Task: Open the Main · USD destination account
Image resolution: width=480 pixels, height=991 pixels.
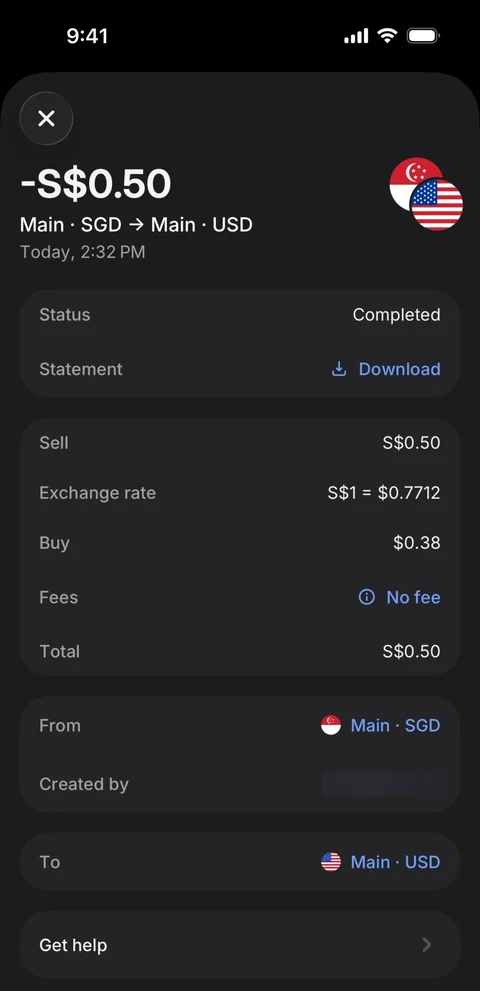Action: pyautogui.click(x=395, y=862)
